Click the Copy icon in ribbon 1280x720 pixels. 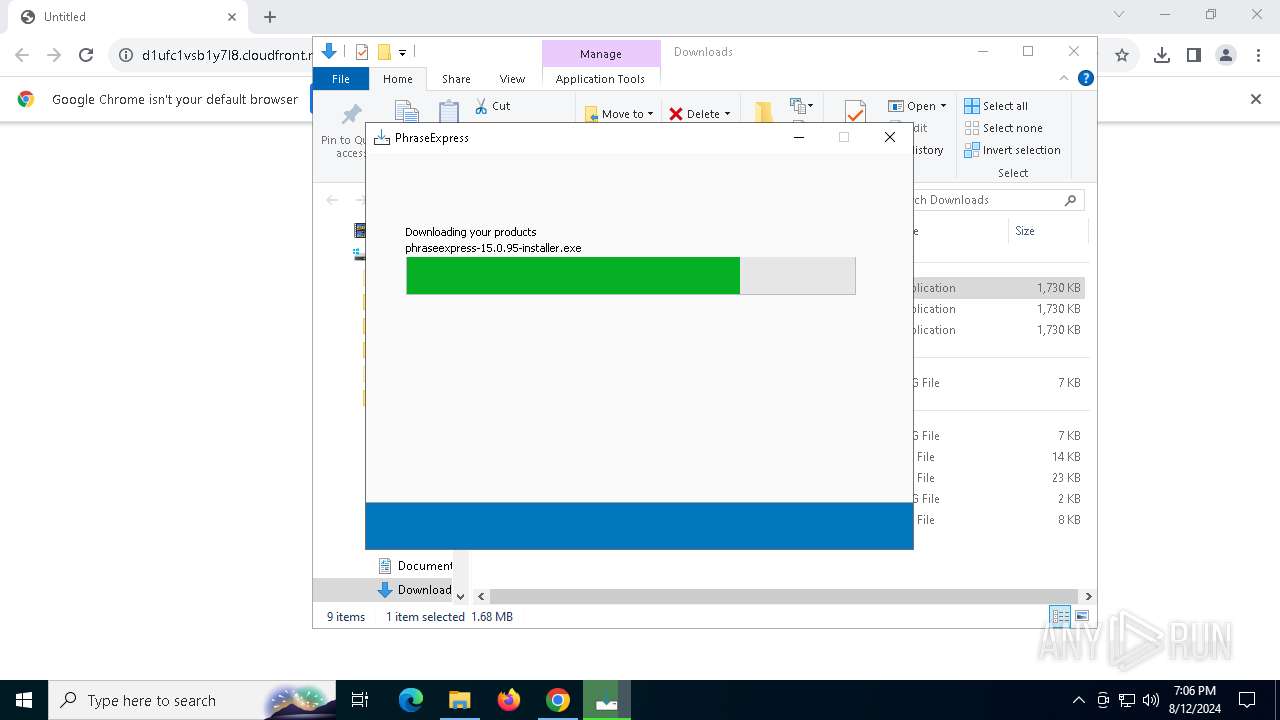pyautogui.click(x=406, y=111)
